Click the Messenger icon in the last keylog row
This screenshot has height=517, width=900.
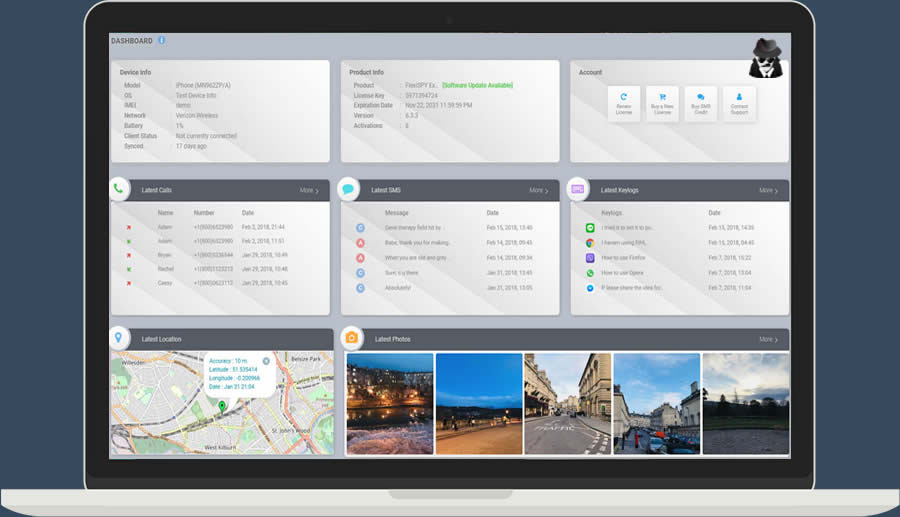click(589, 288)
